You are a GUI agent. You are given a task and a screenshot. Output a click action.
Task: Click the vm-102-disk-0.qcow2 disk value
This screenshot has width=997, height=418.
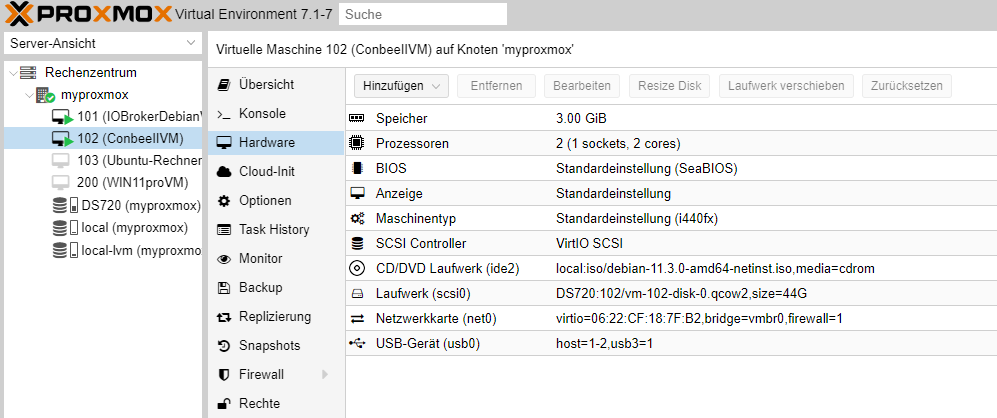pos(682,294)
